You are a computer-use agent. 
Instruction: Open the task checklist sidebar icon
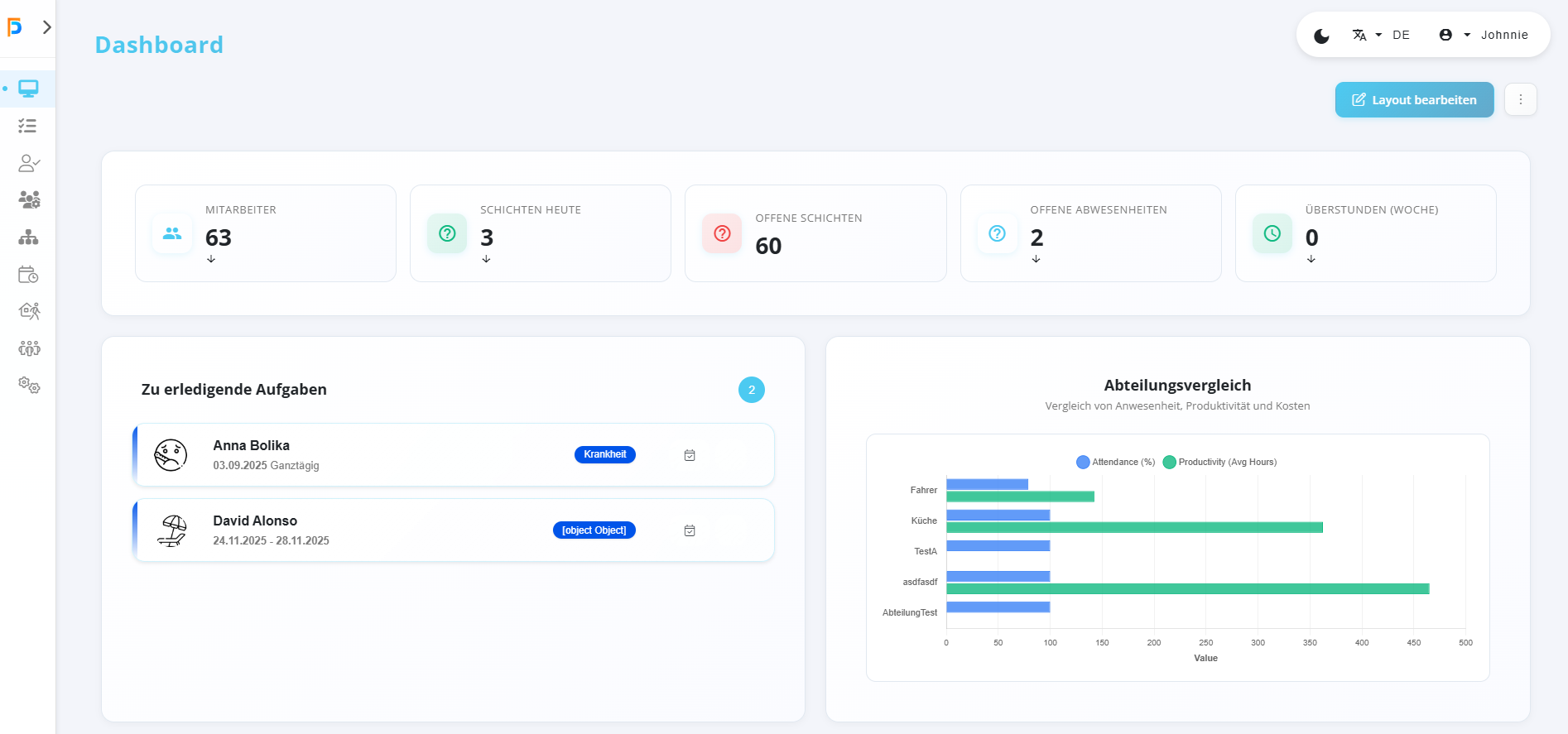pos(27,126)
